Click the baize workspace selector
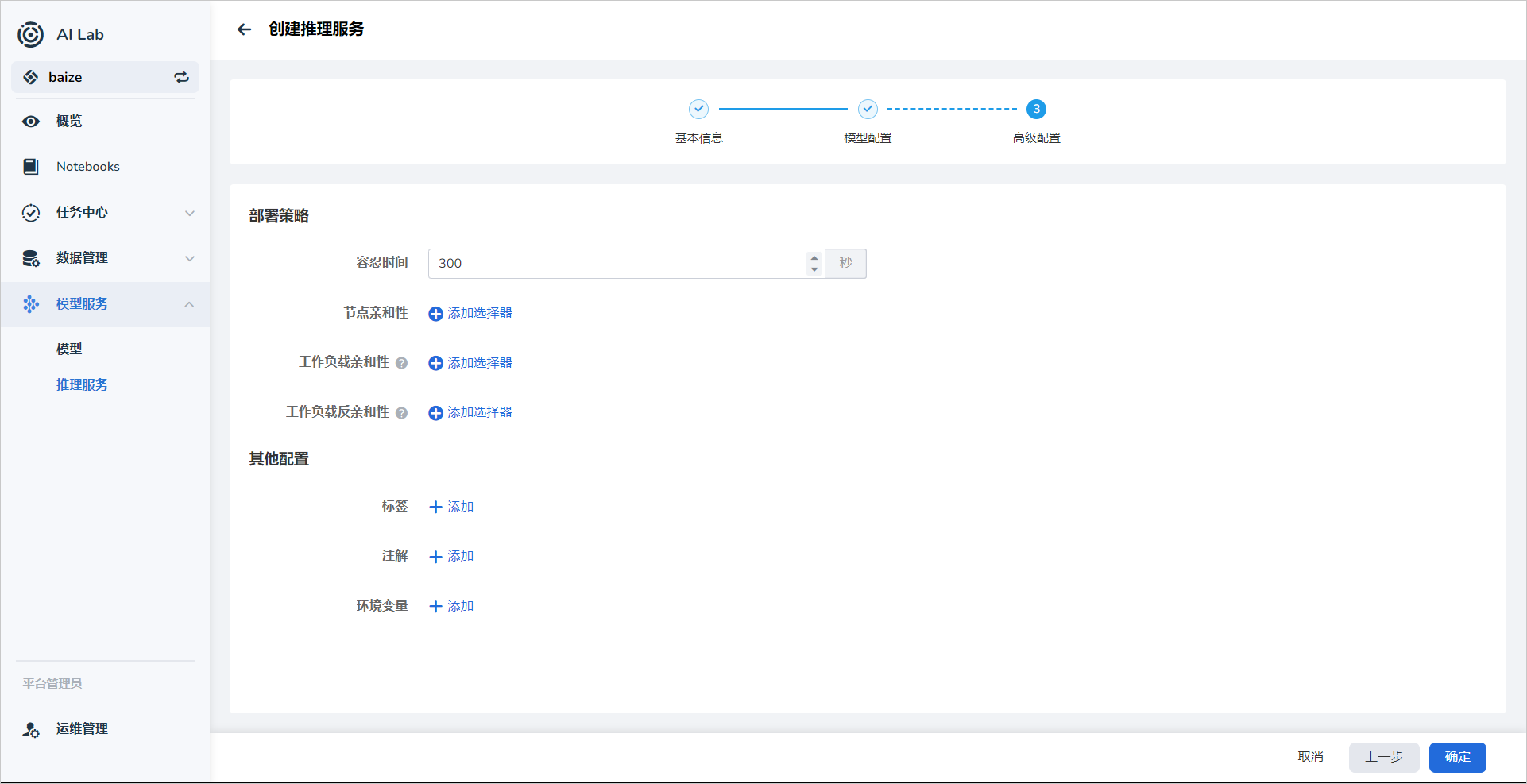 (x=105, y=77)
